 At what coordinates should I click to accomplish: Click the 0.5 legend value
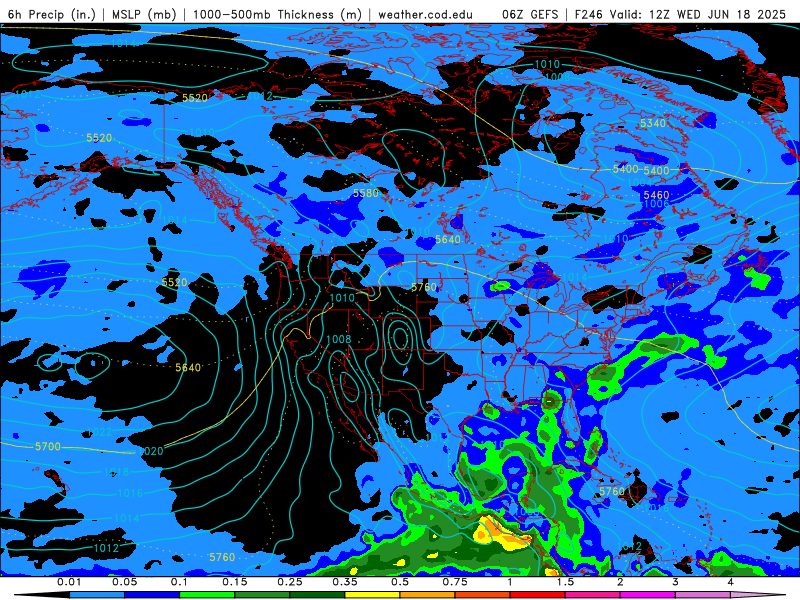click(x=400, y=582)
